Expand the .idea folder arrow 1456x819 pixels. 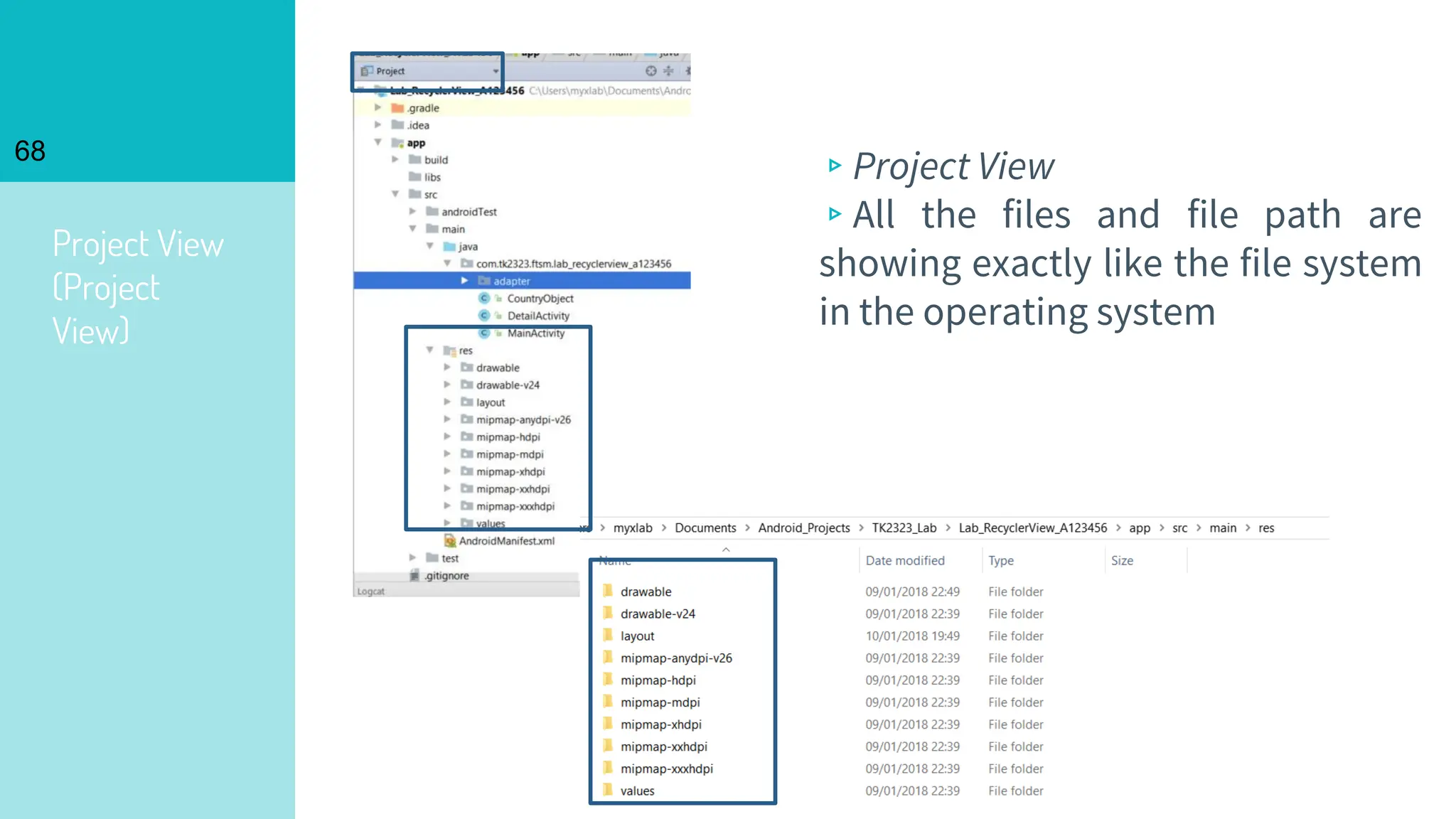pyautogui.click(x=378, y=125)
